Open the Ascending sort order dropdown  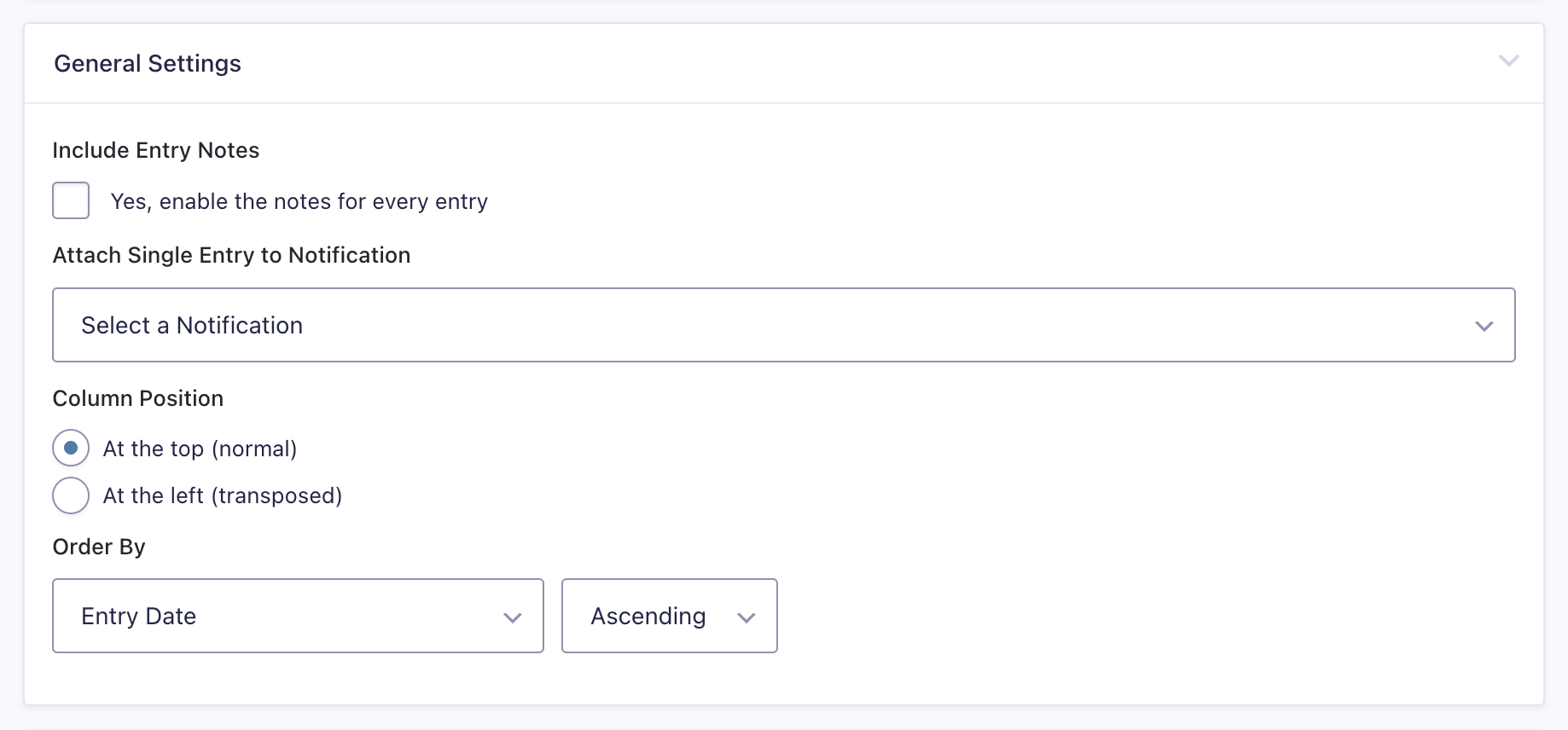pos(669,616)
